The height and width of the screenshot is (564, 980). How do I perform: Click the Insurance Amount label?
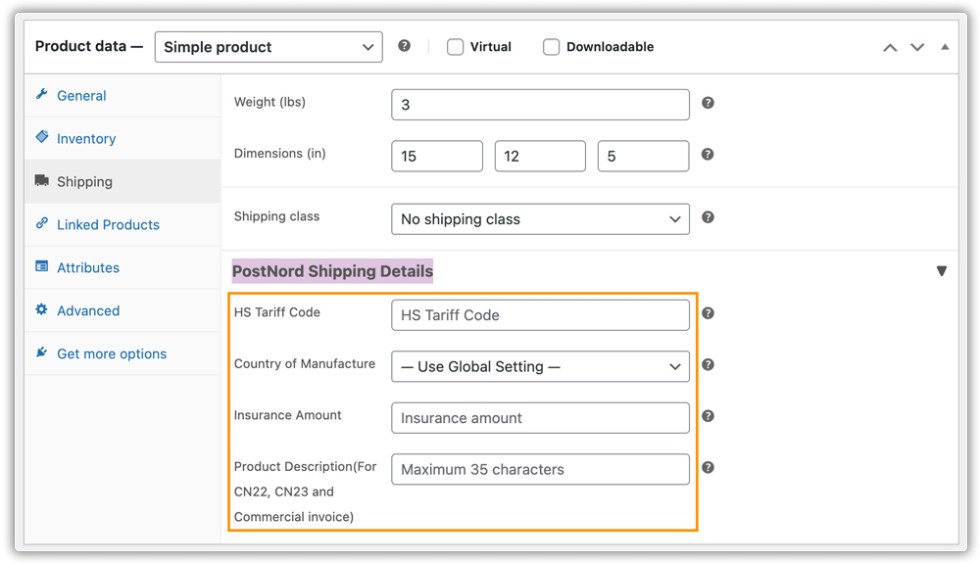288,415
